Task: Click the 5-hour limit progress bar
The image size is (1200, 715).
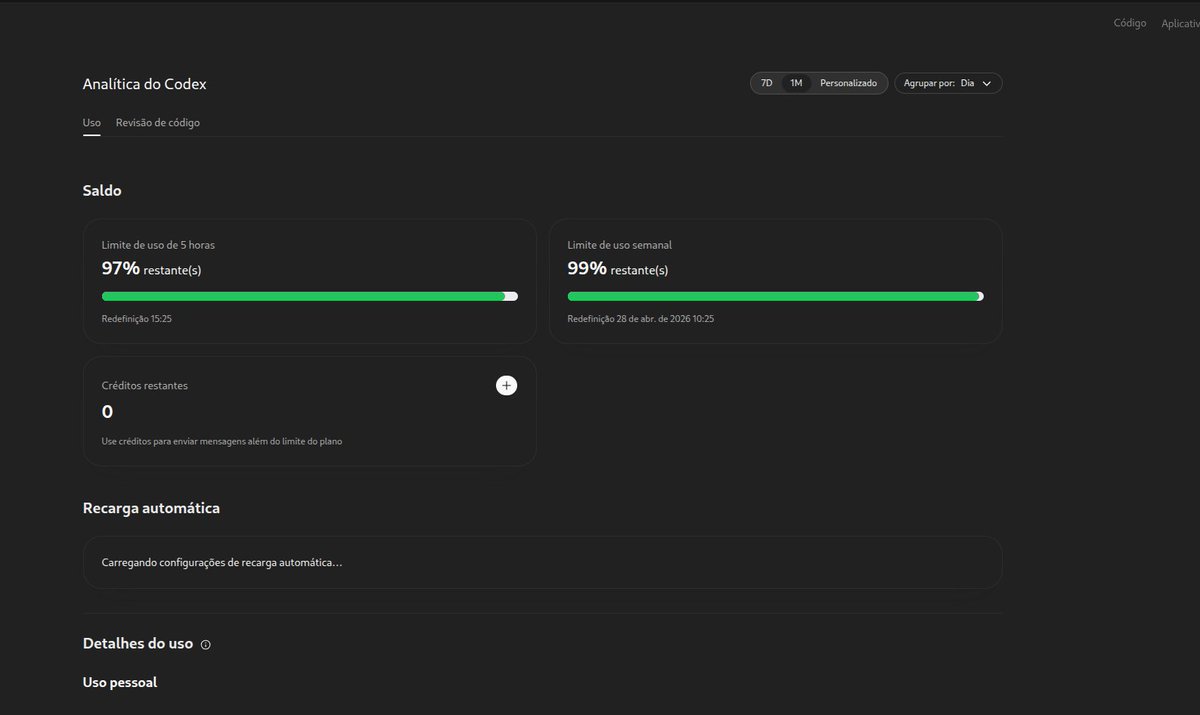Action: [x=310, y=296]
